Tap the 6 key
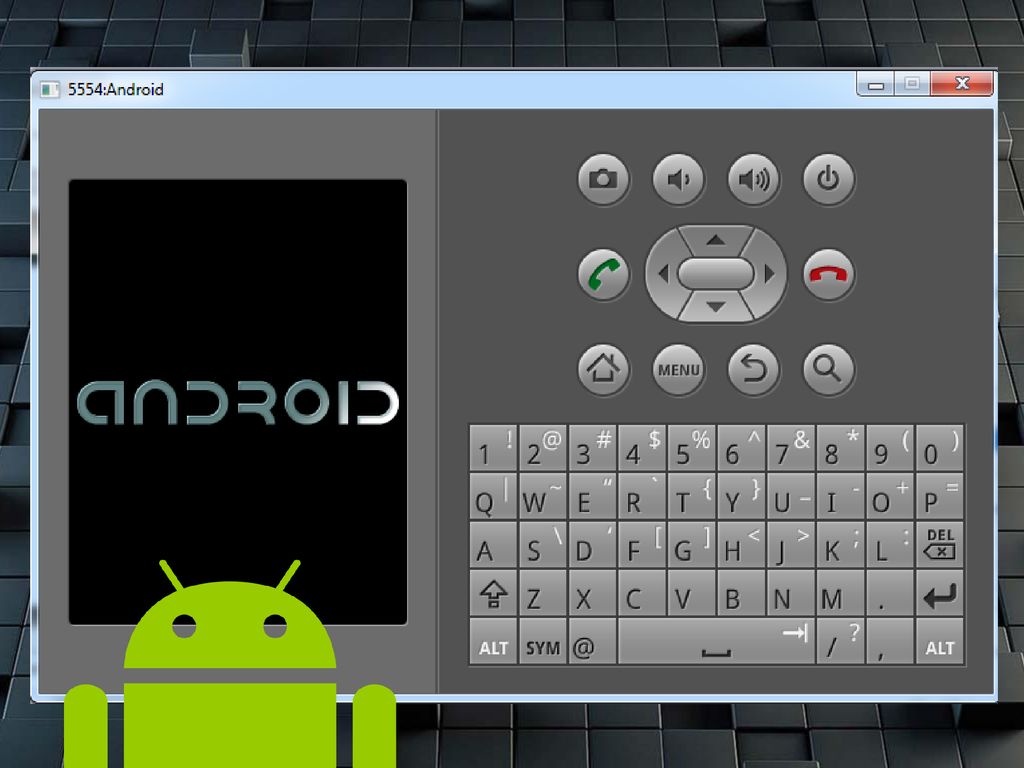 click(x=741, y=447)
